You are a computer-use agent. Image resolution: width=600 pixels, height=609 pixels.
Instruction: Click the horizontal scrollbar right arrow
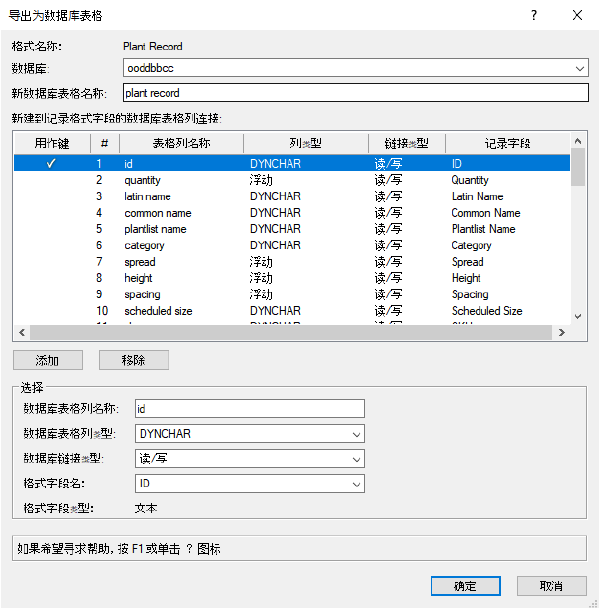563,333
